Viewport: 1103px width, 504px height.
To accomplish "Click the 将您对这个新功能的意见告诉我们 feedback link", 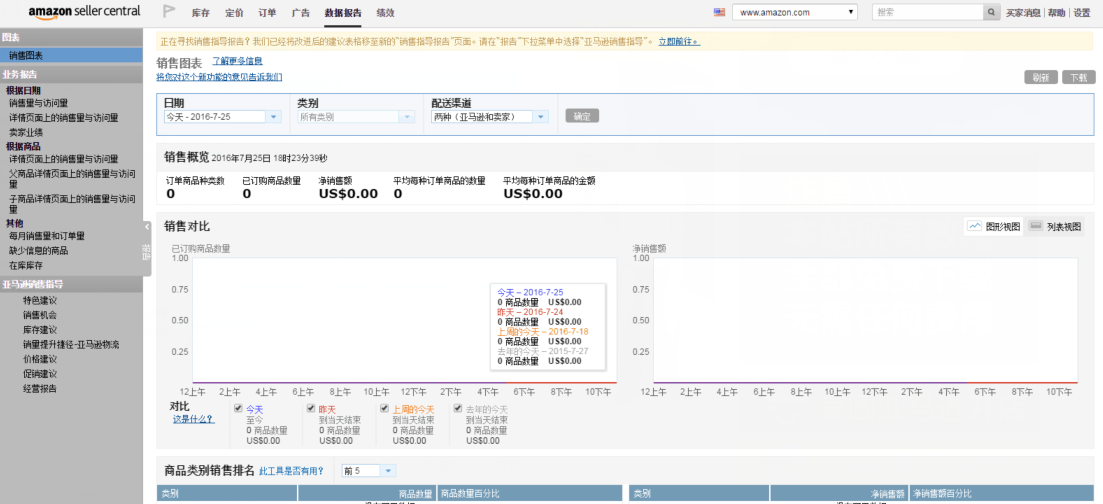I will (x=219, y=77).
